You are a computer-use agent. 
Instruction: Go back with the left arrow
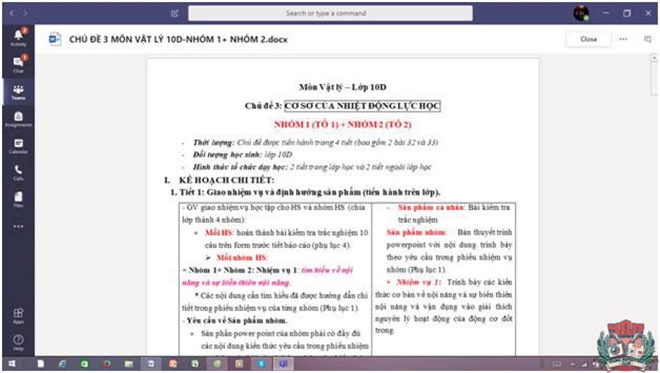pos(12,13)
